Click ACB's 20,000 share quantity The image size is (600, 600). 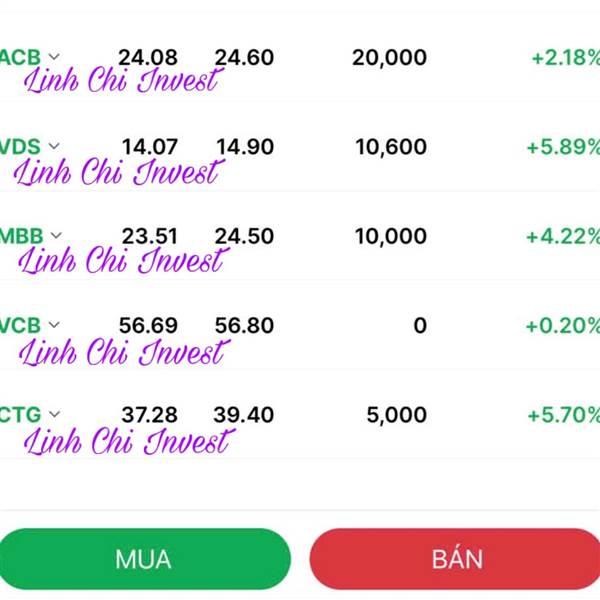[389, 58]
